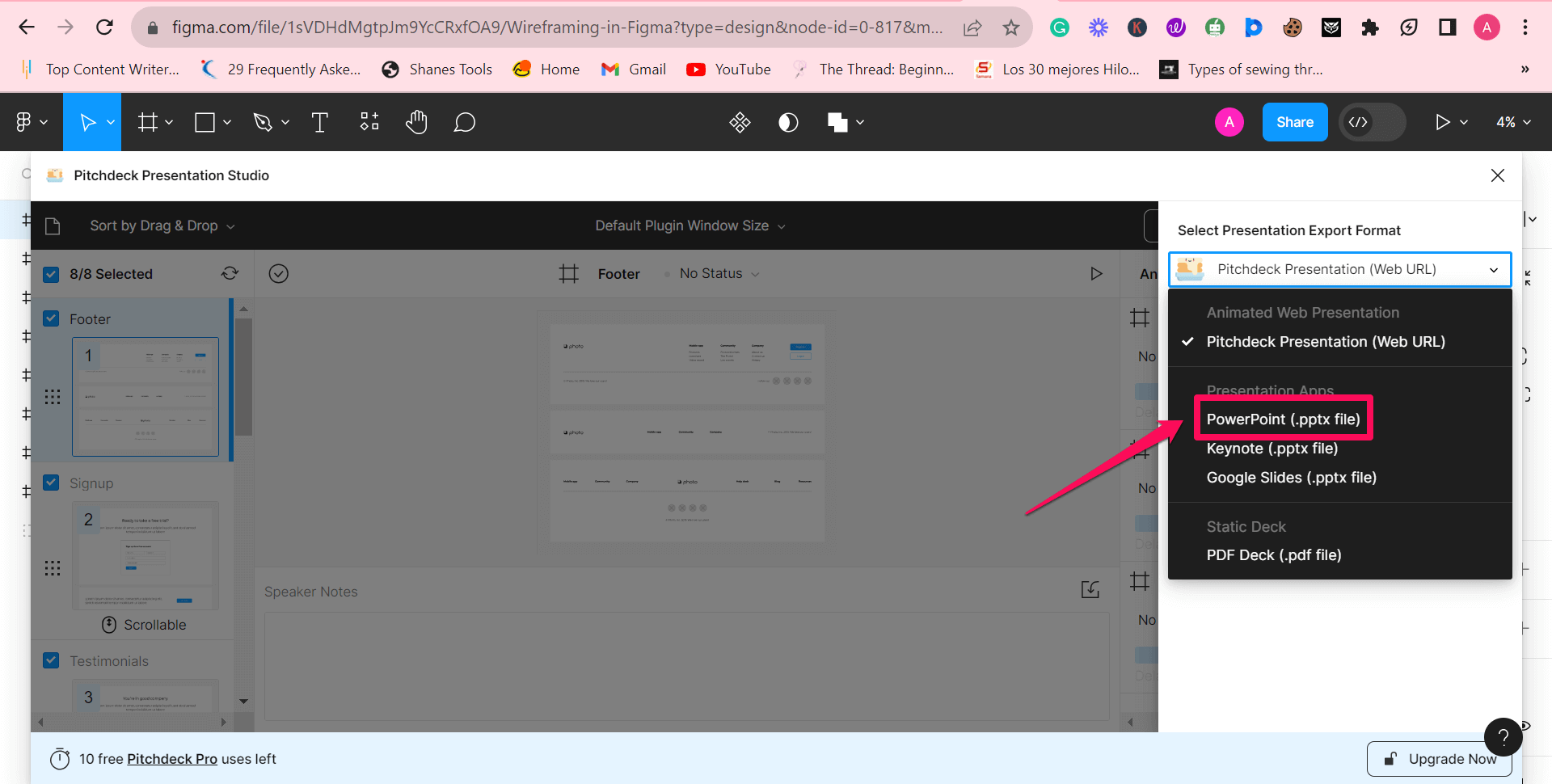This screenshot has height=784, width=1552.
Task: Click the slide list horizontal scrollbar
Action: coord(133,722)
